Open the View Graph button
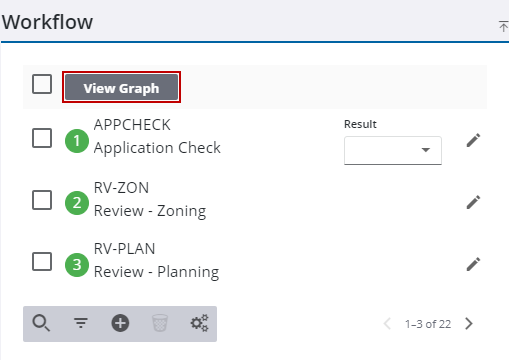 tap(121, 87)
